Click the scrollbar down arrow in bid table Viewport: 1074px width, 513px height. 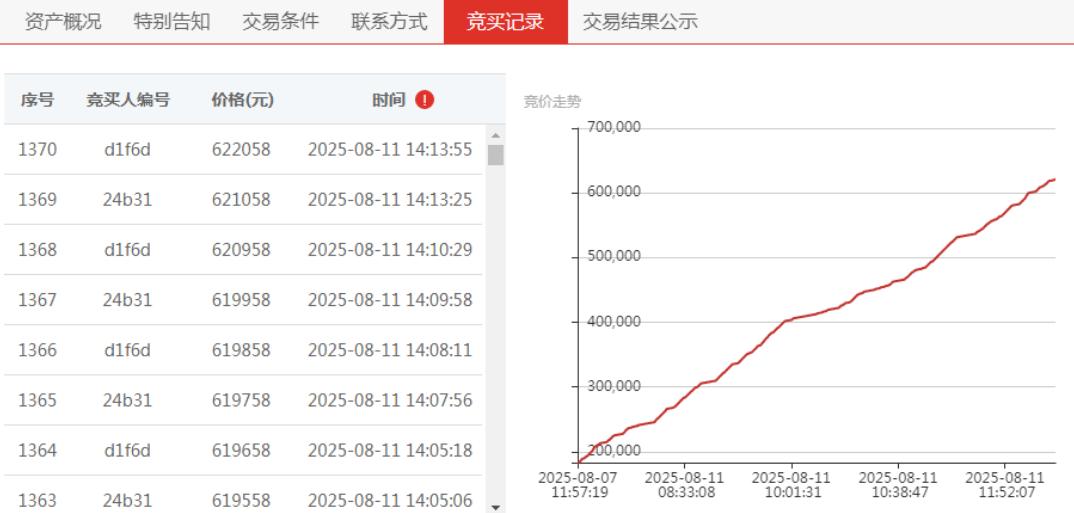point(496,507)
